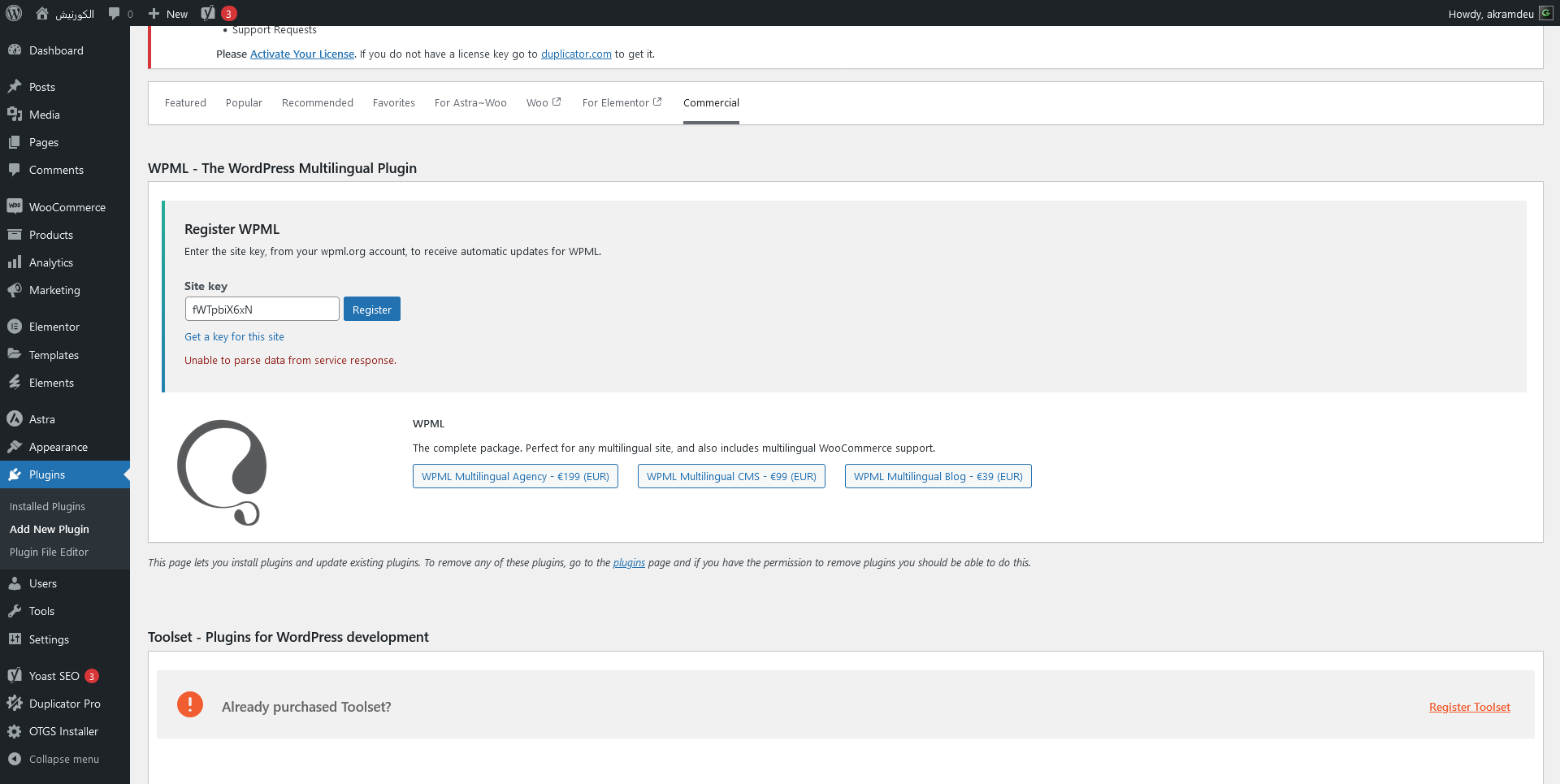Click the Templates folder icon
The height and width of the screenshot is (784, 1560).
(x=15, y=354)
